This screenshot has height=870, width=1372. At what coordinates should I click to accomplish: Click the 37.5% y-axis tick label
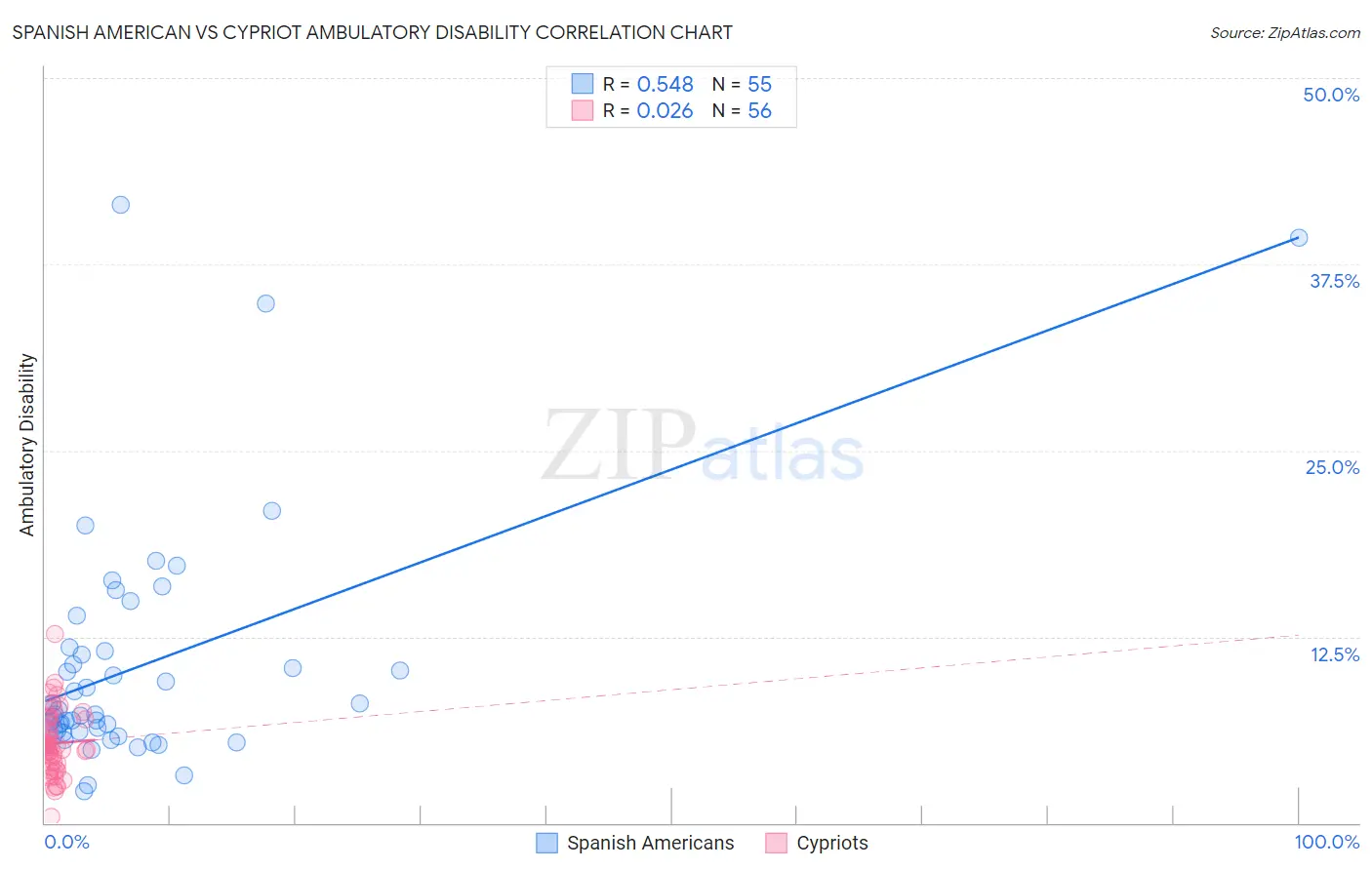point(1334,281)
